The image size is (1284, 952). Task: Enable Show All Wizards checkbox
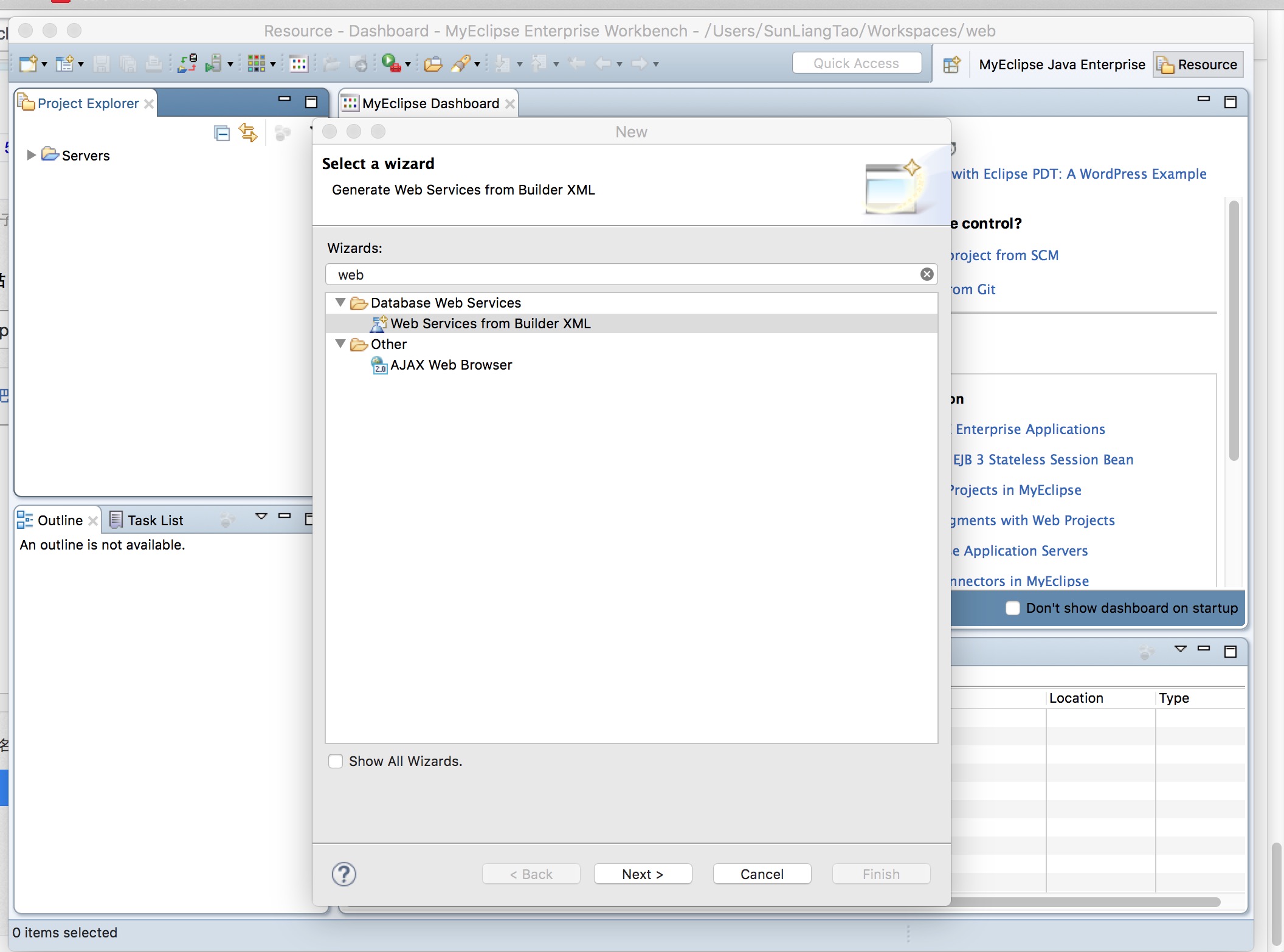336,761
